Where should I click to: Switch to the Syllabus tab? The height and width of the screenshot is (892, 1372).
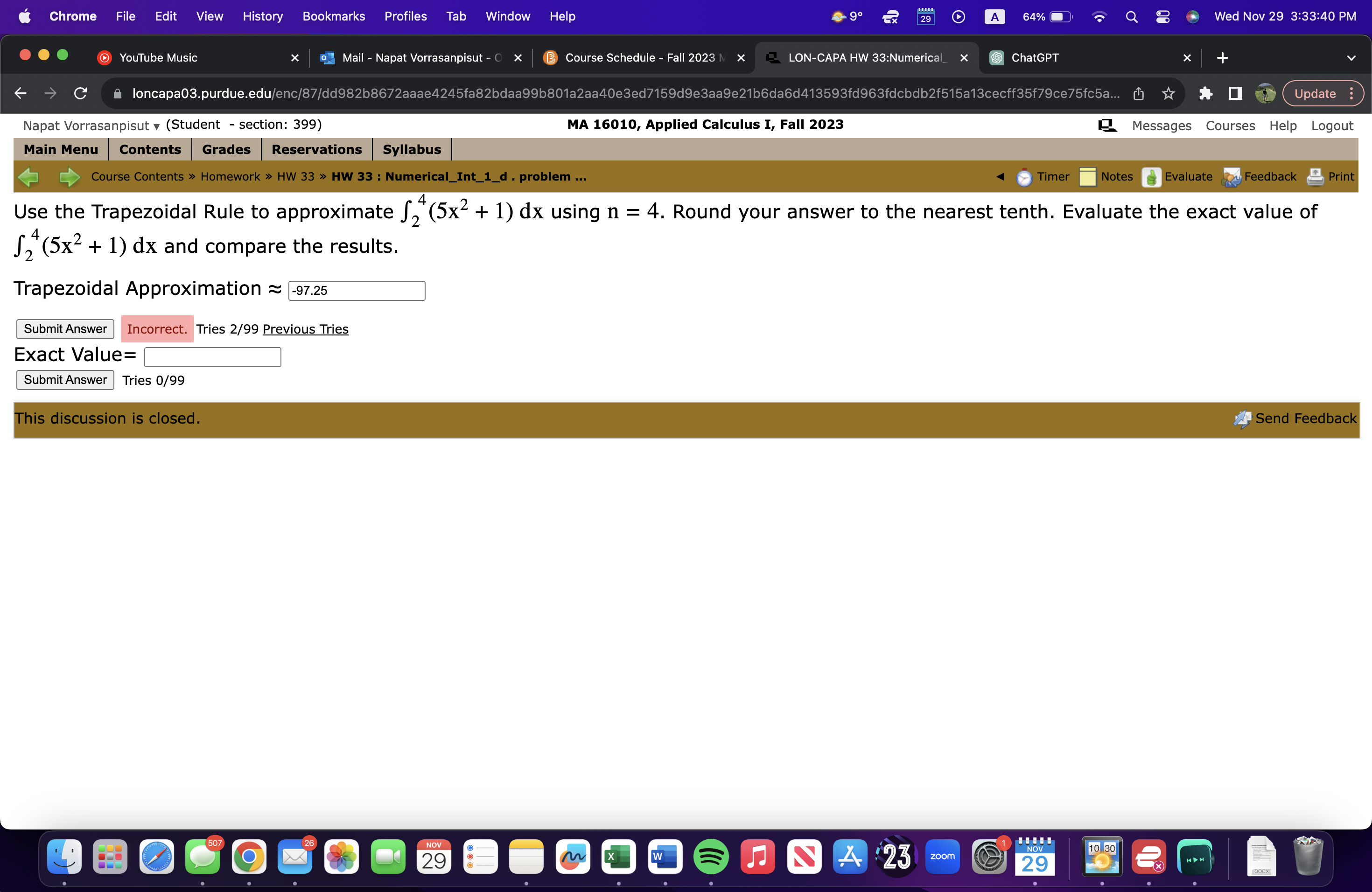(411, 149)
